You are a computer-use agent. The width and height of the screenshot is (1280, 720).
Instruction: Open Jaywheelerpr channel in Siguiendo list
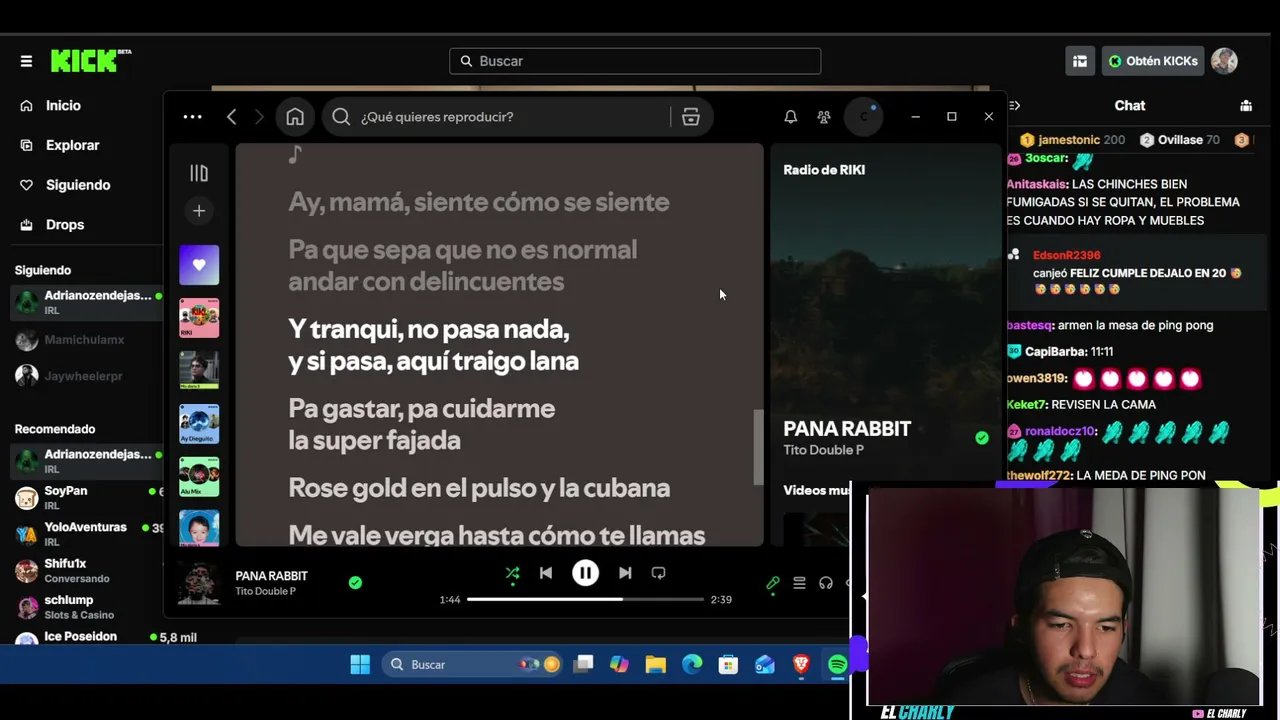85,376
